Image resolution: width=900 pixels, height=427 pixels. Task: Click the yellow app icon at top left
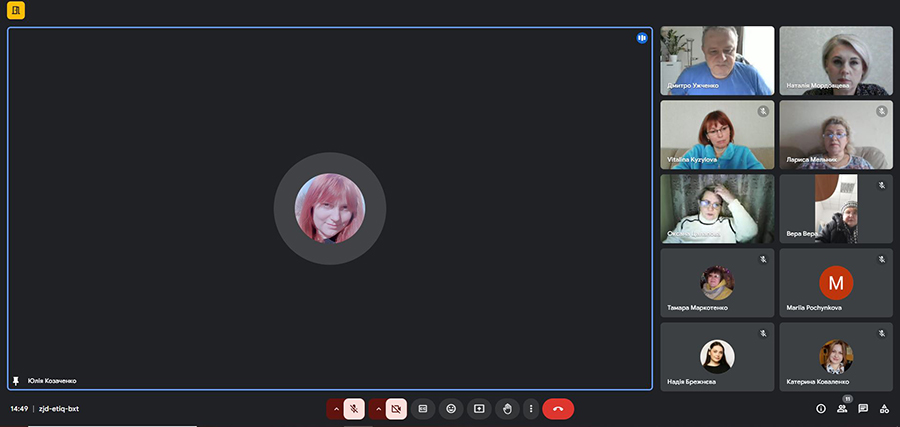[x=15, y=11]
